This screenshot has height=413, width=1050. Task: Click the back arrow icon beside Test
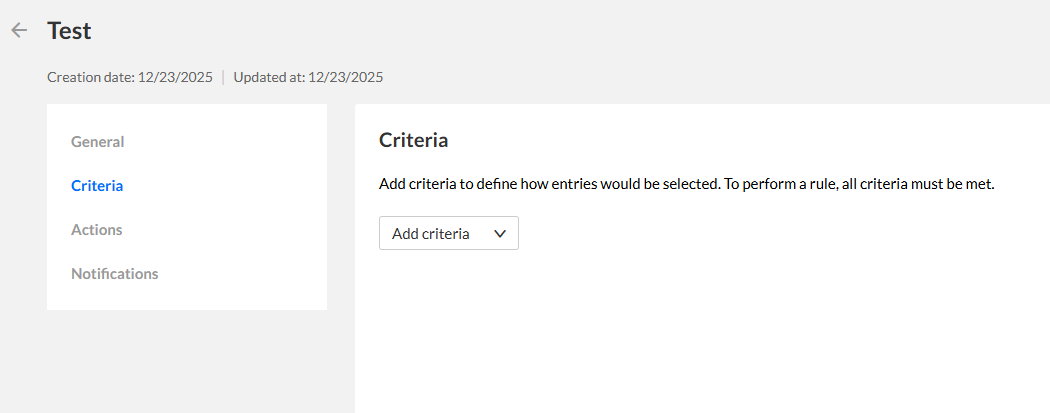(19, 31)
